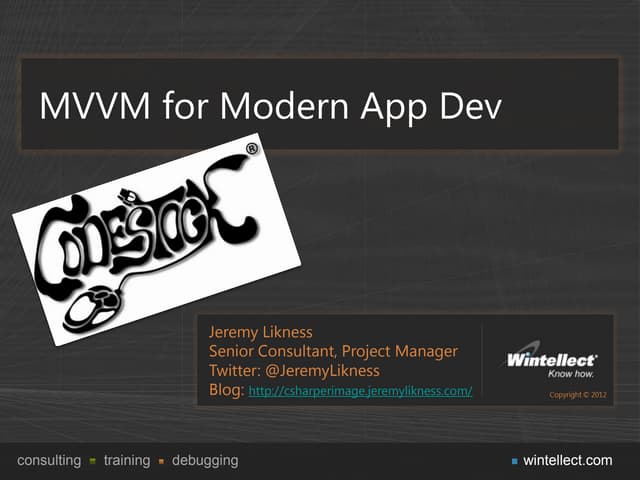This screenshot has height=480, width=640.
Task: Click the 'consulting' footer text
Action: 49,460
